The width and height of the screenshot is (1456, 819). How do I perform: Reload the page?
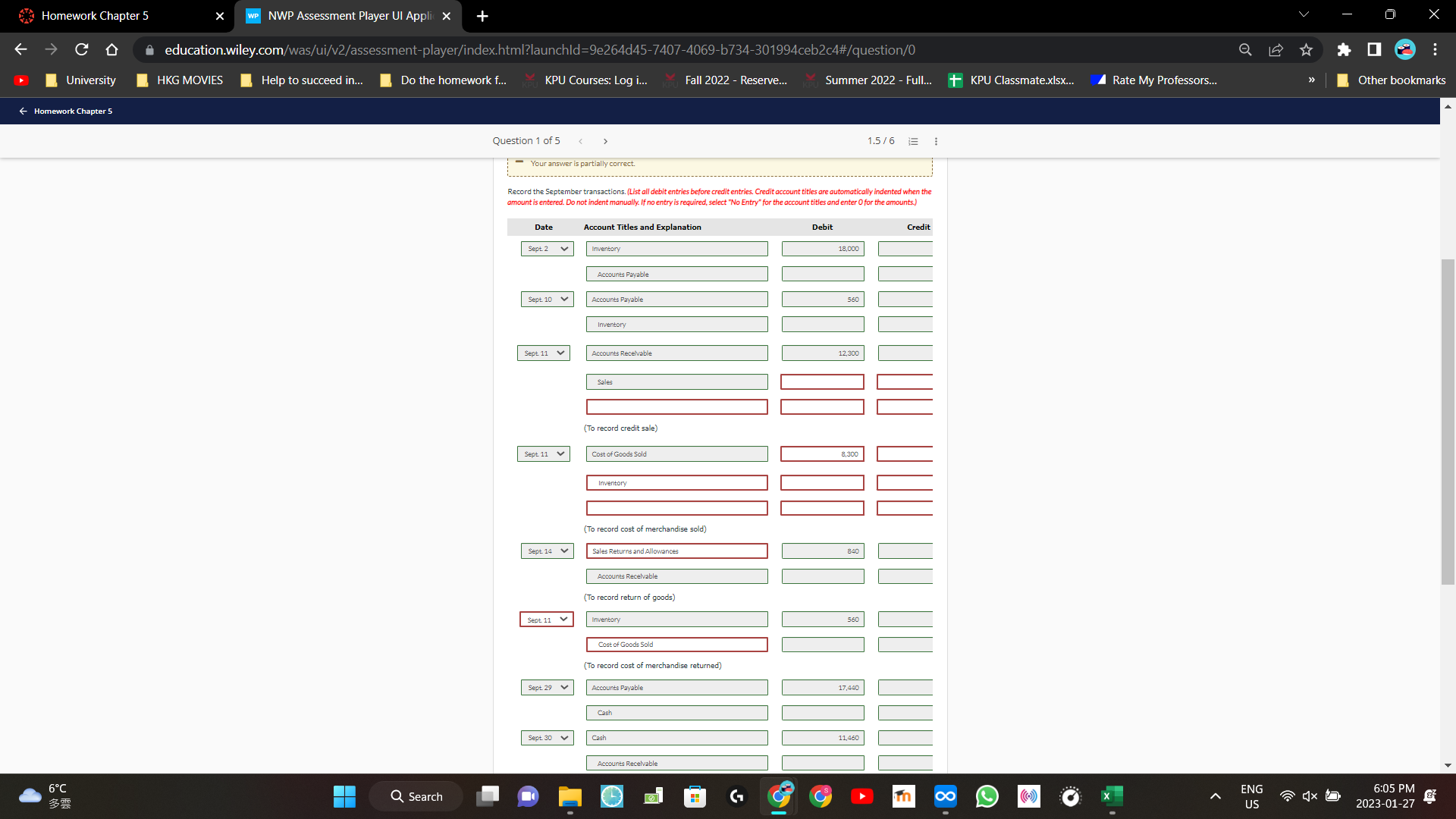point(81,49)
